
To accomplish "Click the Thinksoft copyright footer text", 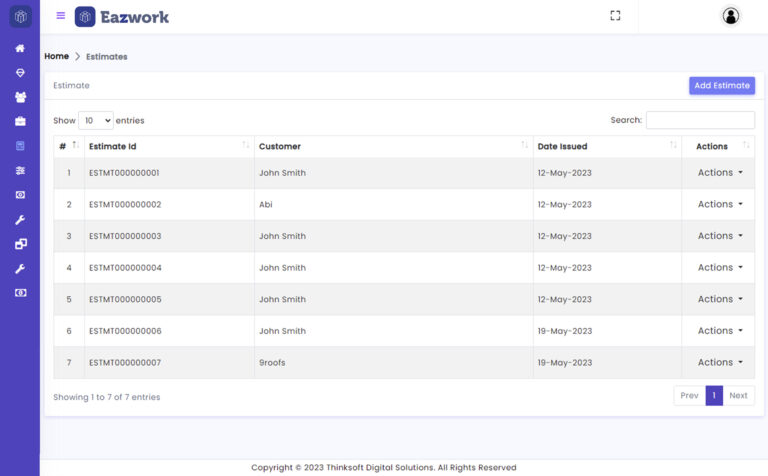I will coord(384,468).
